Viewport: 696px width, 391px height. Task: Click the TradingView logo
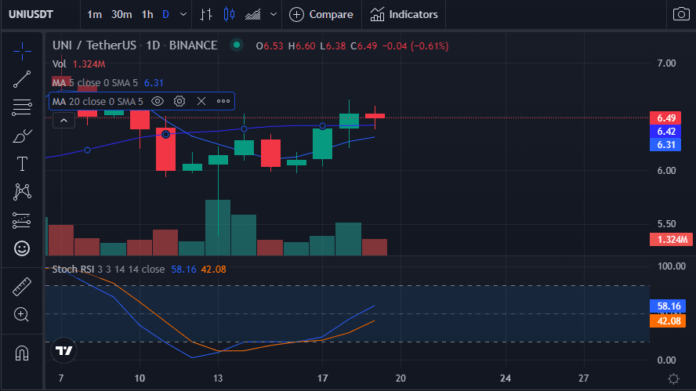click(64, 351)
